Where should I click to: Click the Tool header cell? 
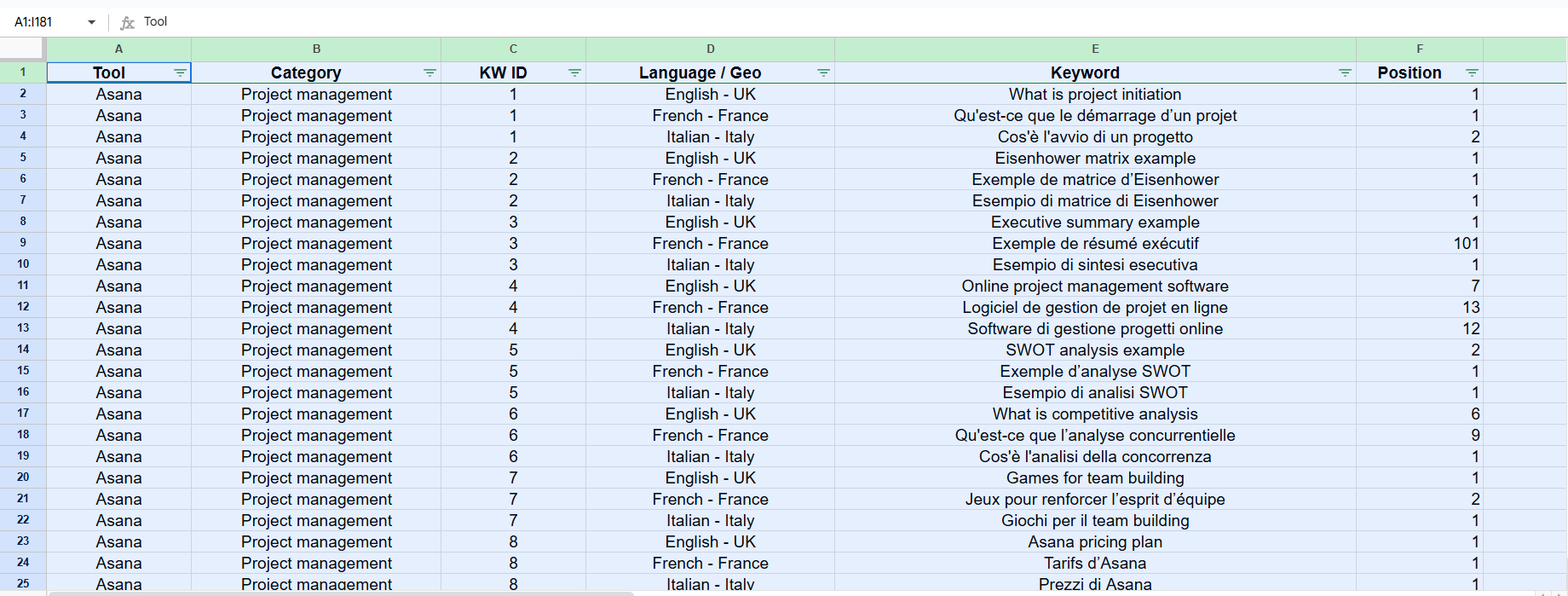[x=118, y=72]
